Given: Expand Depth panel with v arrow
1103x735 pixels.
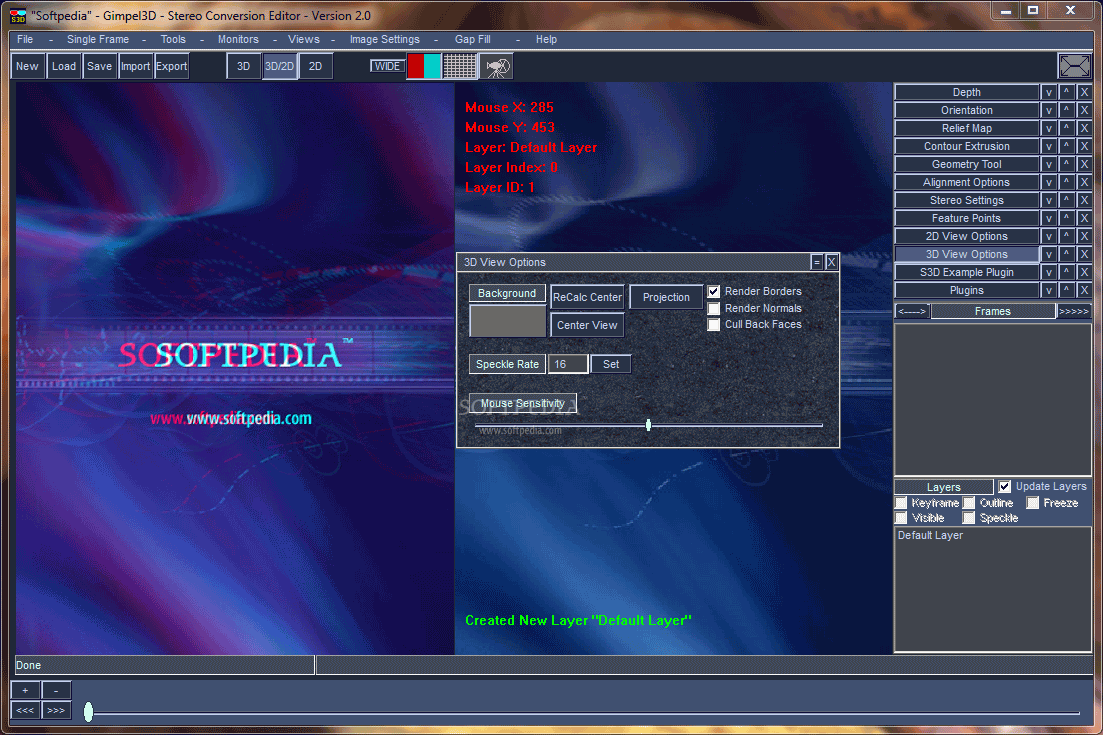Looking at the screenshot, I should (1049, 92).
